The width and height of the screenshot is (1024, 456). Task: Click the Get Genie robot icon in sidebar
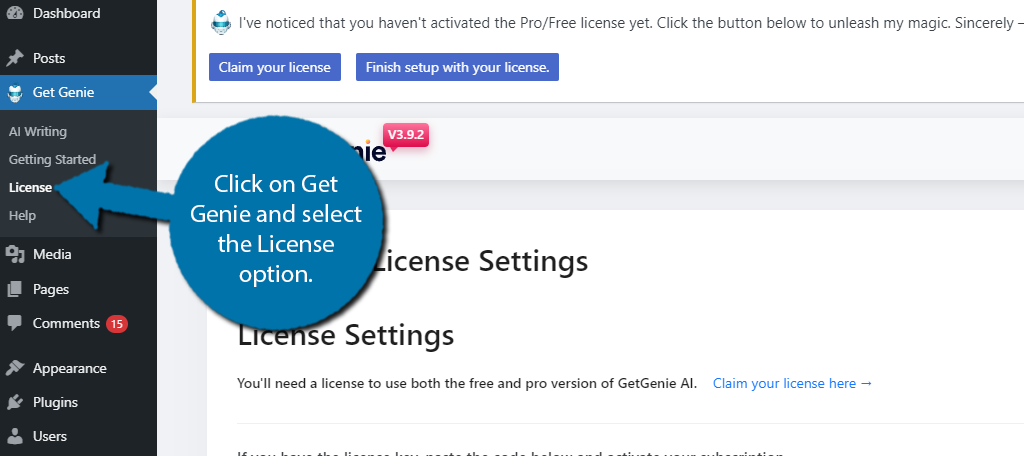coord(14,92)
